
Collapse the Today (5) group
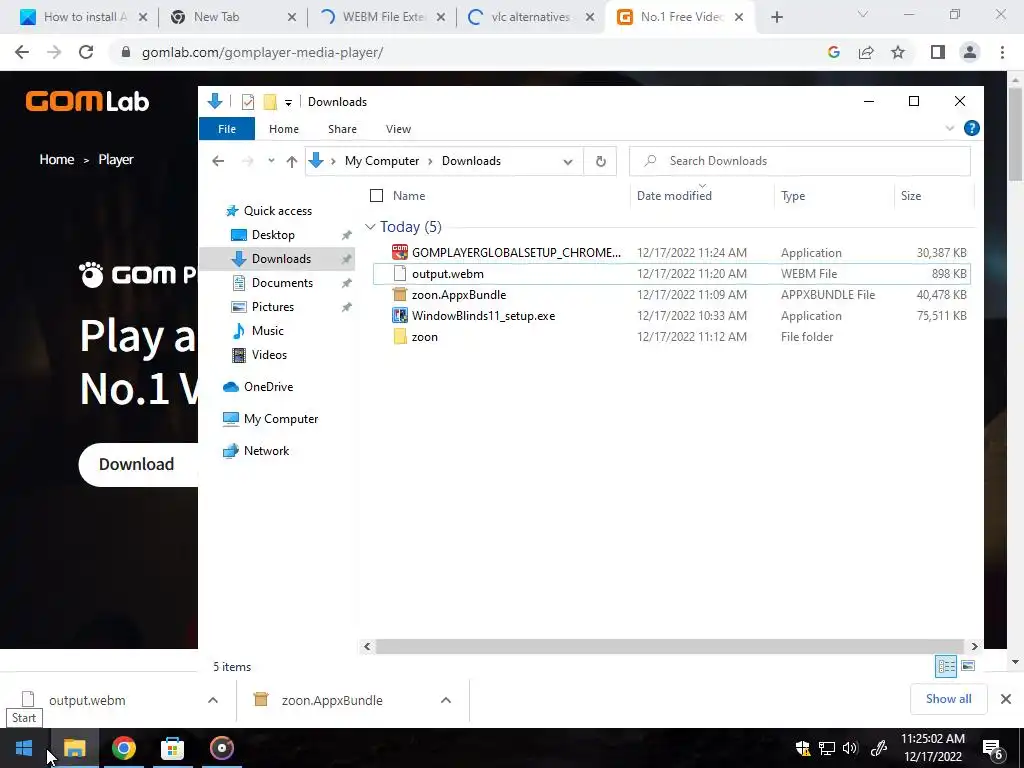point(370,227)
